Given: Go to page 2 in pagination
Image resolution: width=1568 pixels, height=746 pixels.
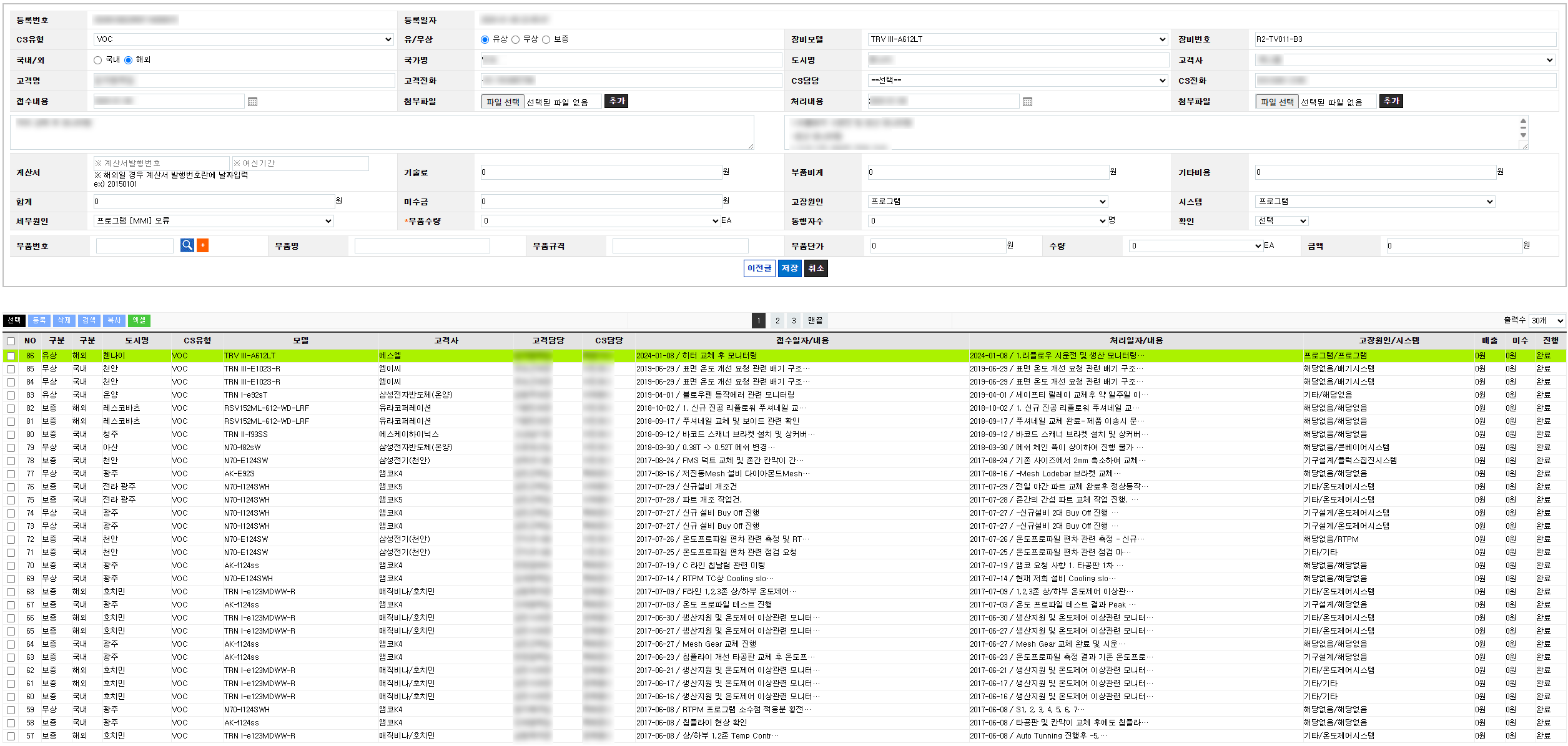Looking at the screenshot, I should pyautogui.click(x=777, y=320).
